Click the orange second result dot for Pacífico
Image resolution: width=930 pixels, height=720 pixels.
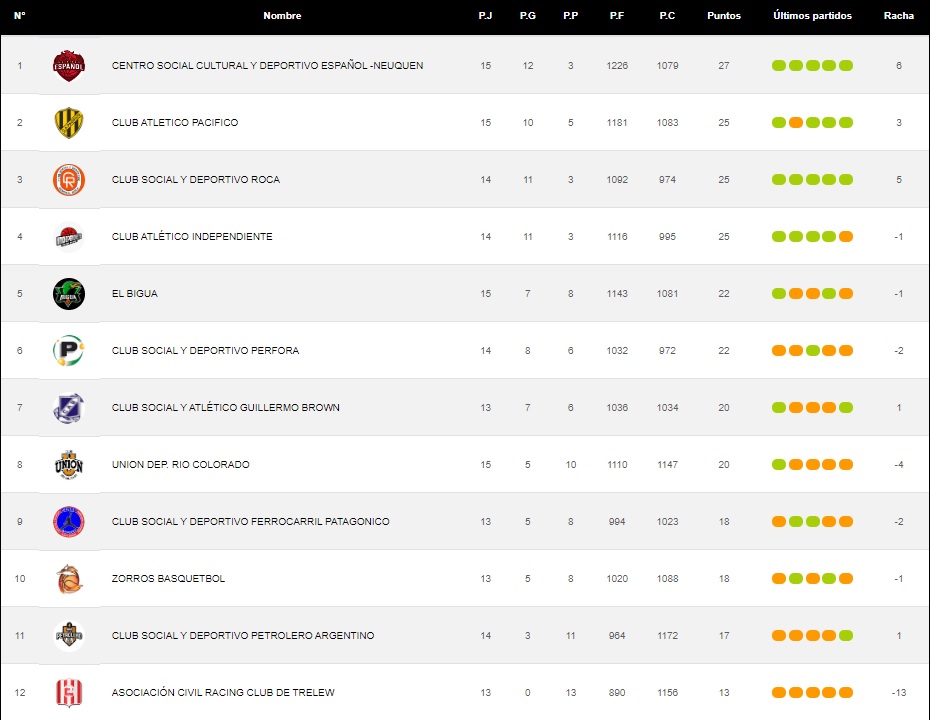pos(795,123)
